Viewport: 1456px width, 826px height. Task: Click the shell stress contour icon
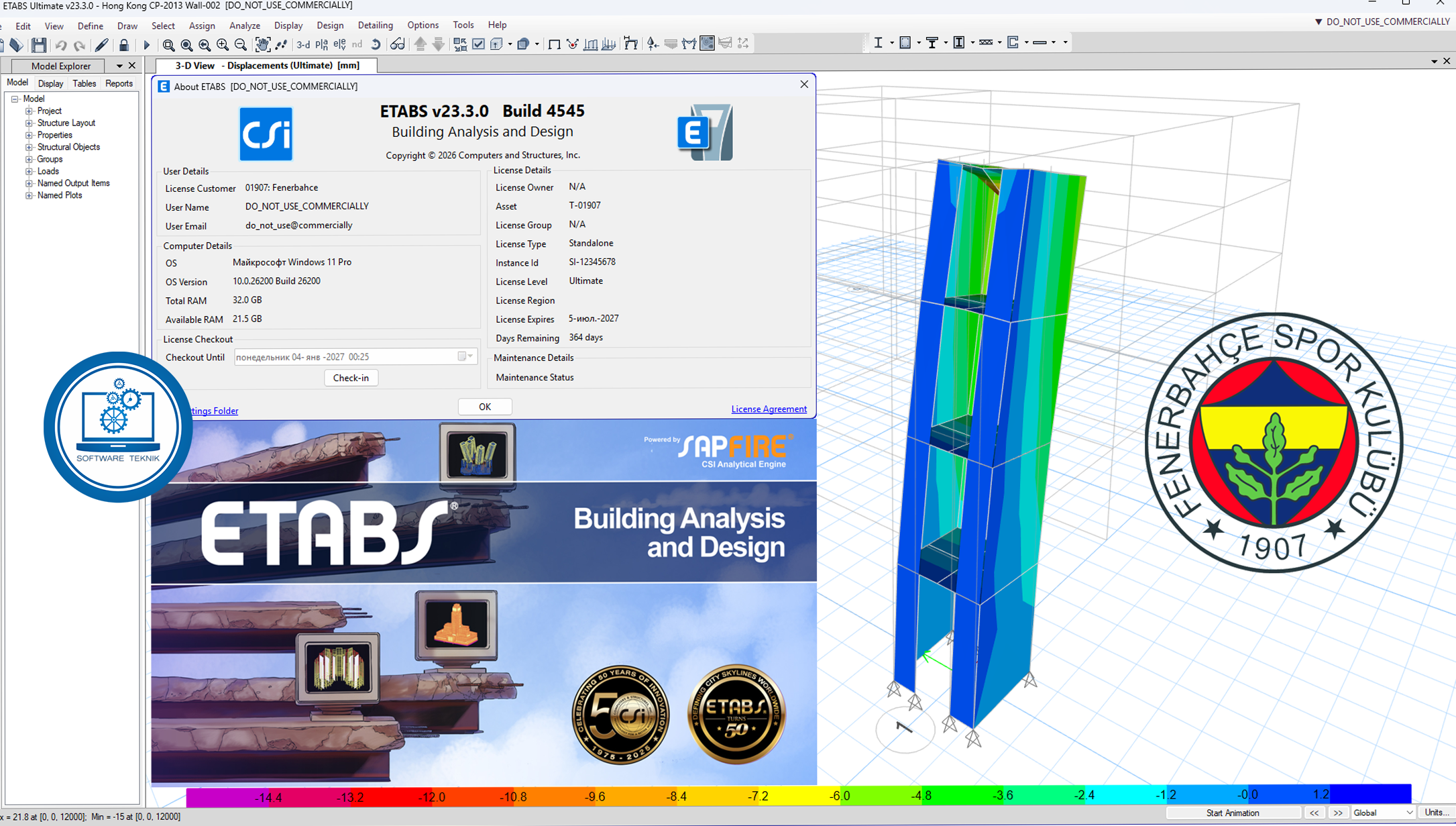click(x=707, y=44)
